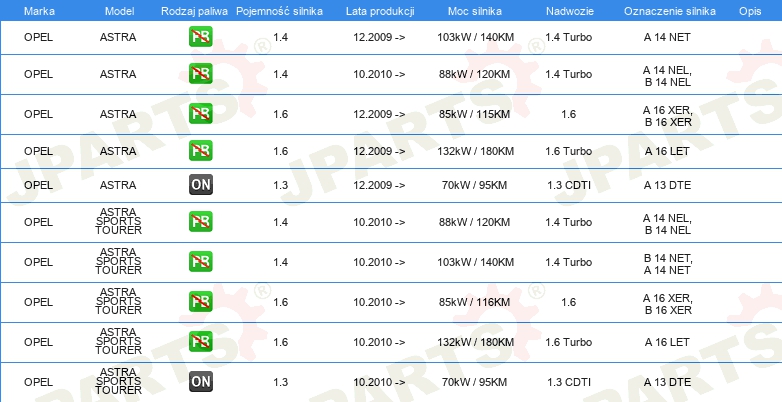Screen dimensions: 782x402
Task: Click PB fuel icon for Sports Tourer 88kW/120KM
Action: tap(201, 222)
